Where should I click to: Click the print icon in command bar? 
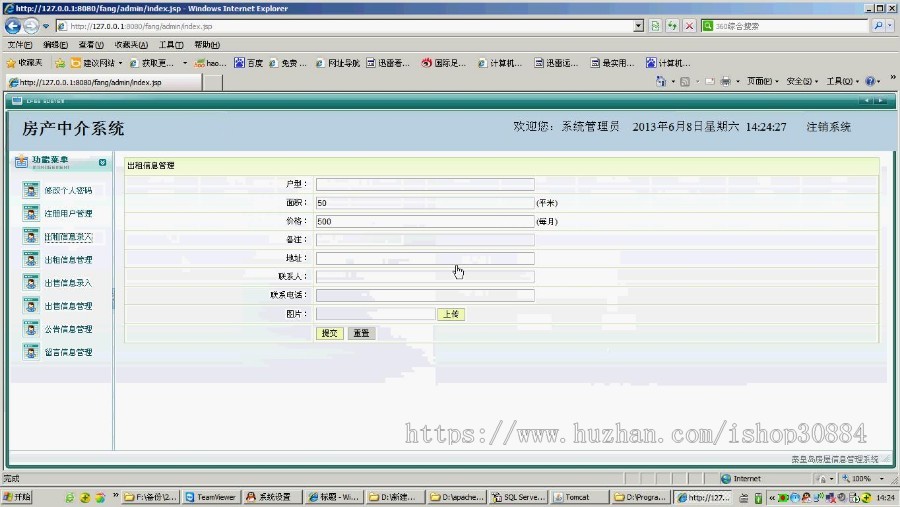coord(726,82)
